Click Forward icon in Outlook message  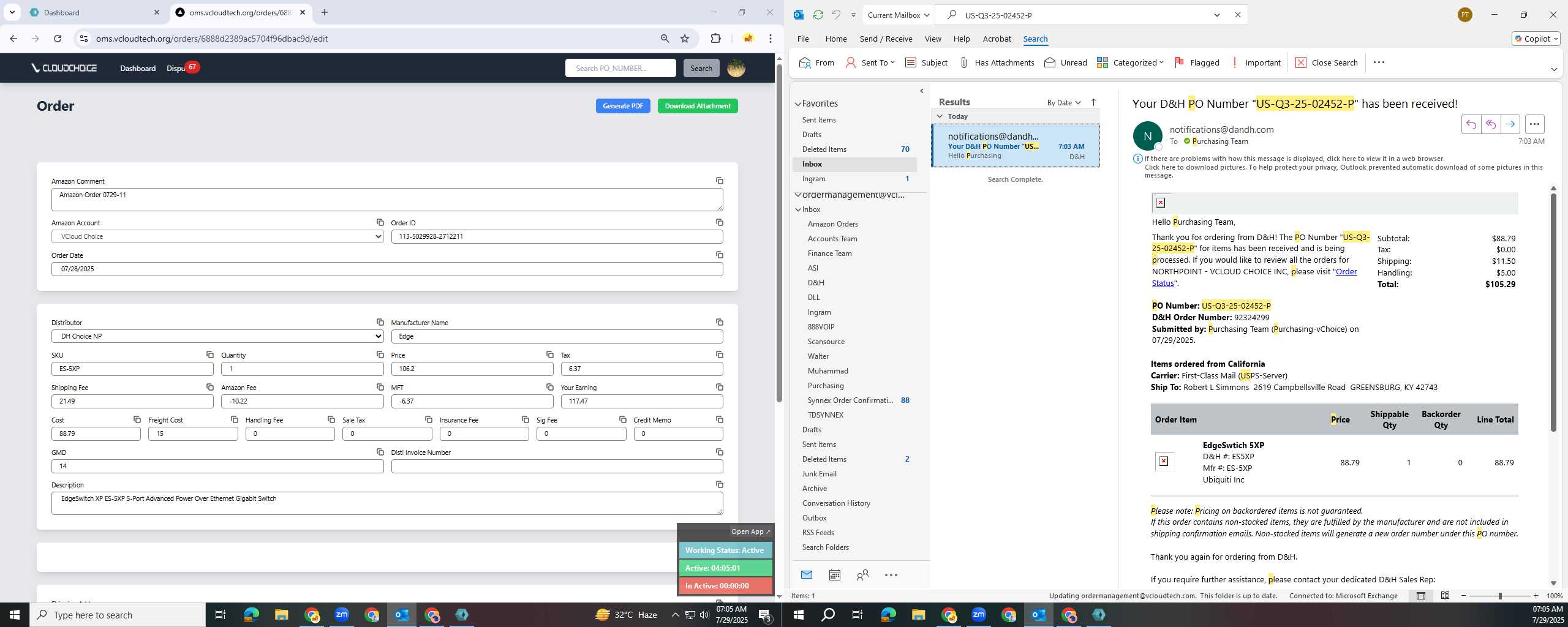click(1510, 124)
